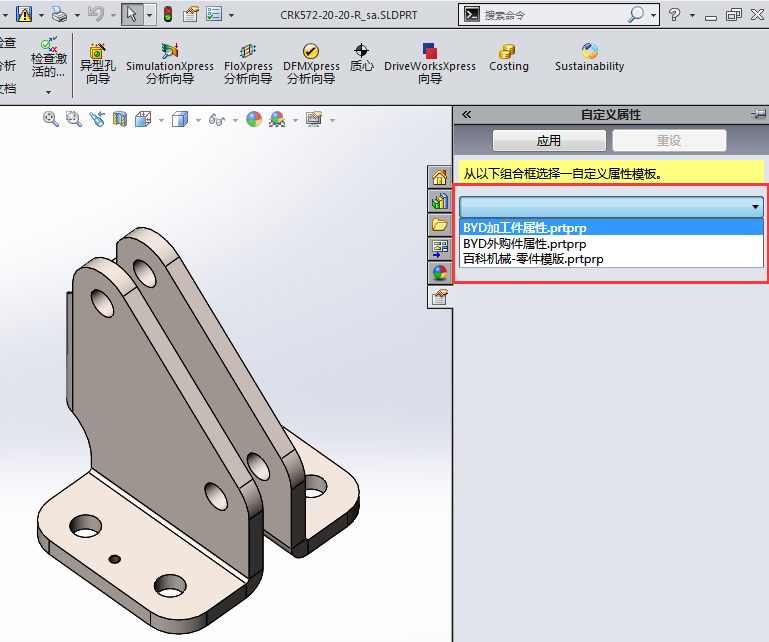Click the rebuild warning icon
Viewport: 769px width, 642px height.
(x=24, y=14)
